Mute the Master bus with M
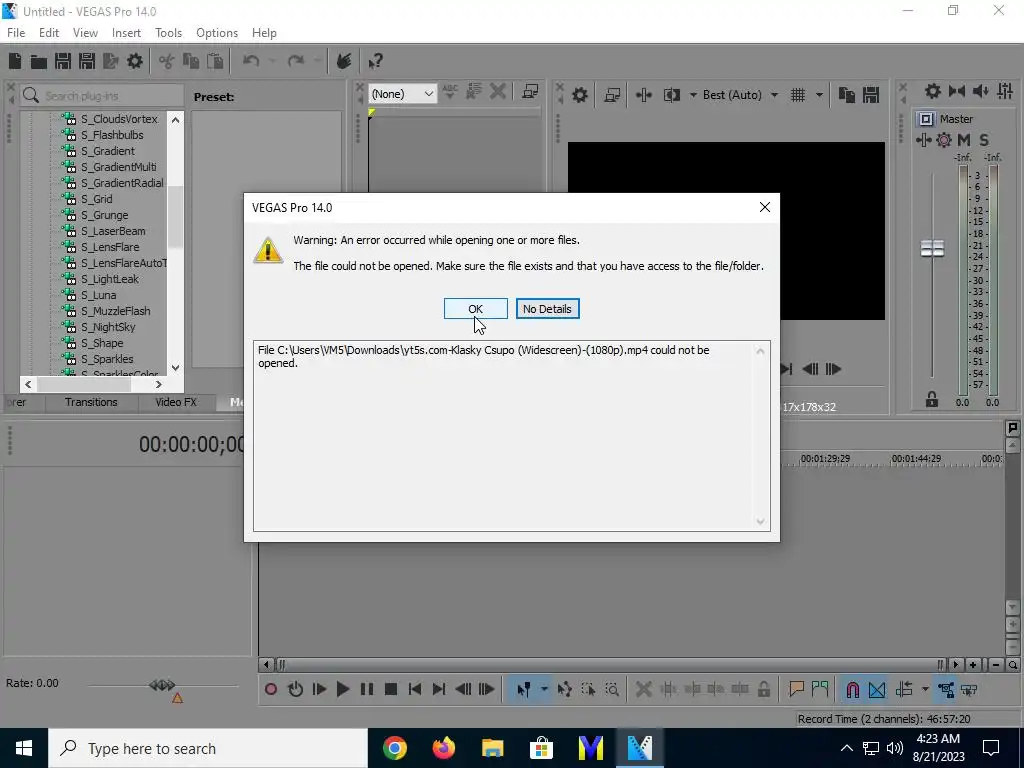Image resolution: width=1024 pixels, height=768 pixels. tap(964, 140)
